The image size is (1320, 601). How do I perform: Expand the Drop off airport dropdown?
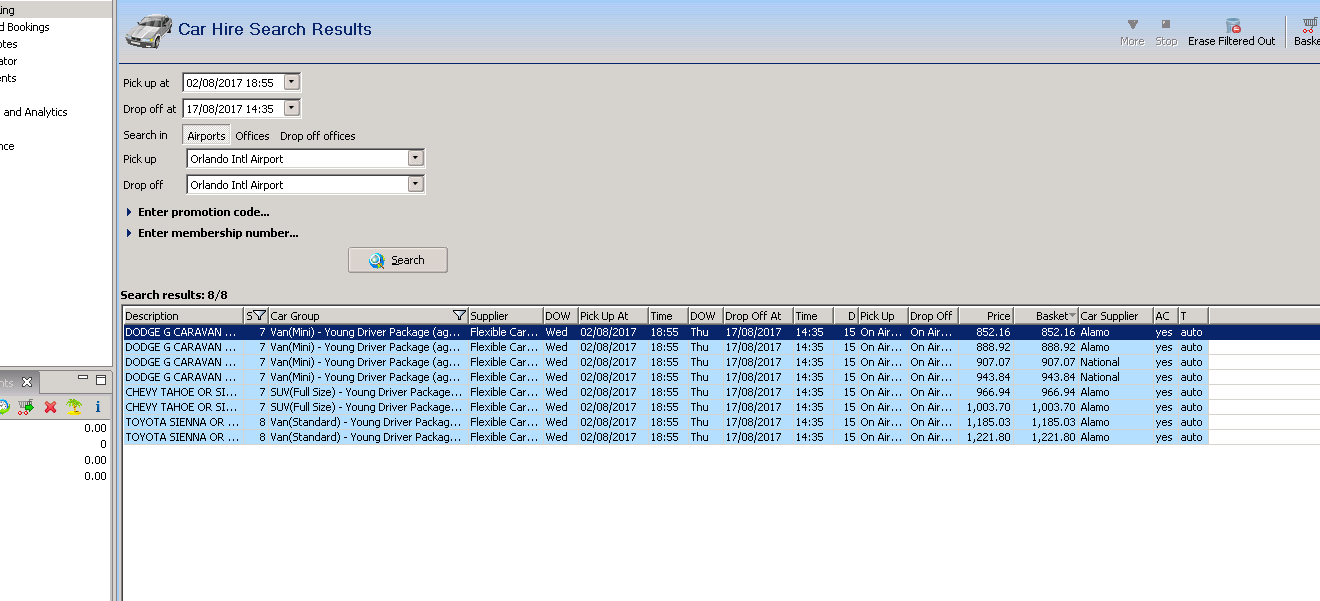point(415,185)
